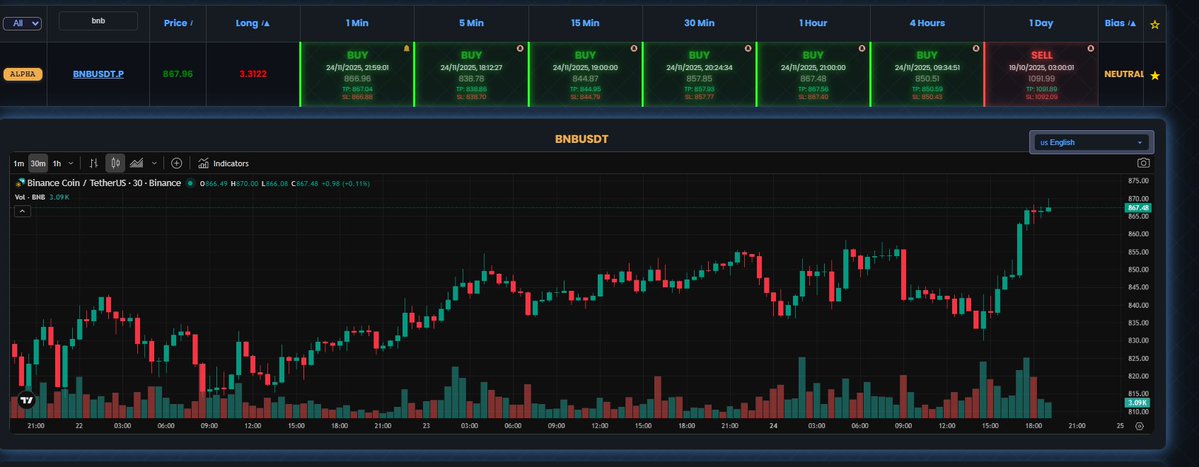The height and width of the screenshot is (467, 1199).
Task: Select the 5 Min column header
Action: tap(471, 23)
